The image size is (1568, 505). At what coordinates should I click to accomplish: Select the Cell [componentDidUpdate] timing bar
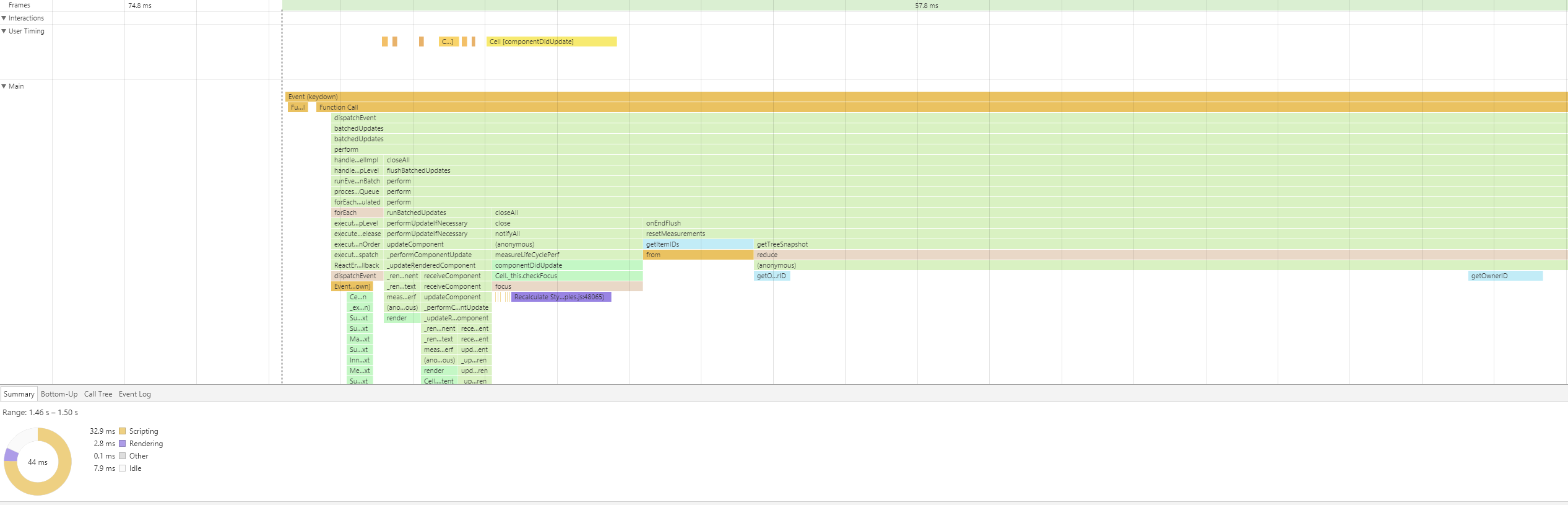(552, 42)
